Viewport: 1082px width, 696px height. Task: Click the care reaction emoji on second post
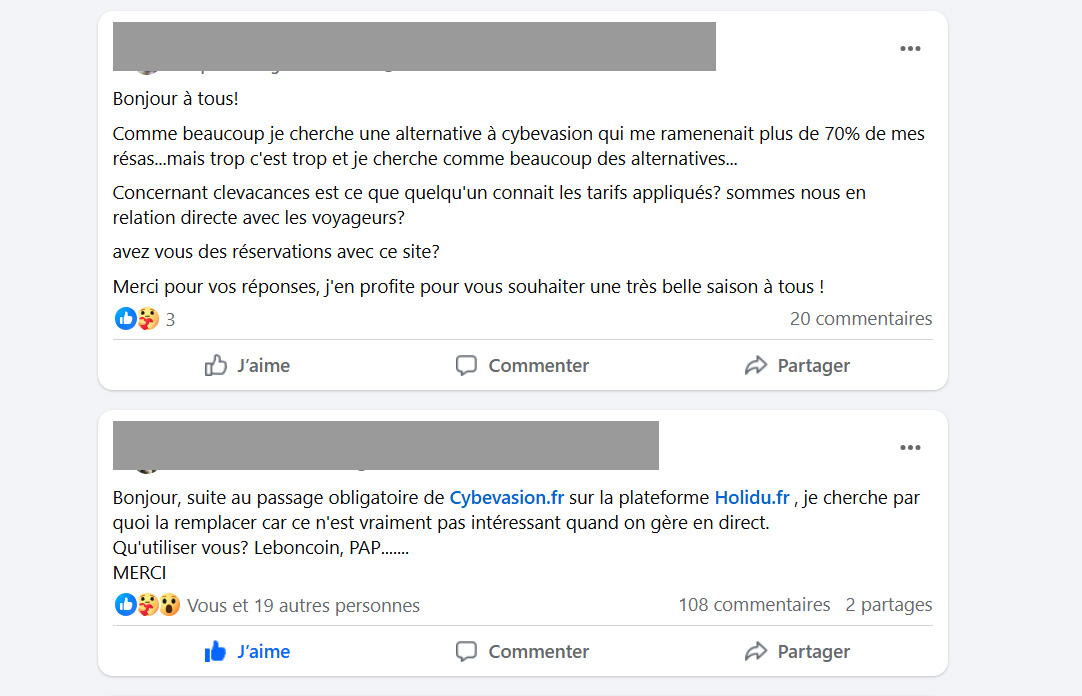point(148,605)
